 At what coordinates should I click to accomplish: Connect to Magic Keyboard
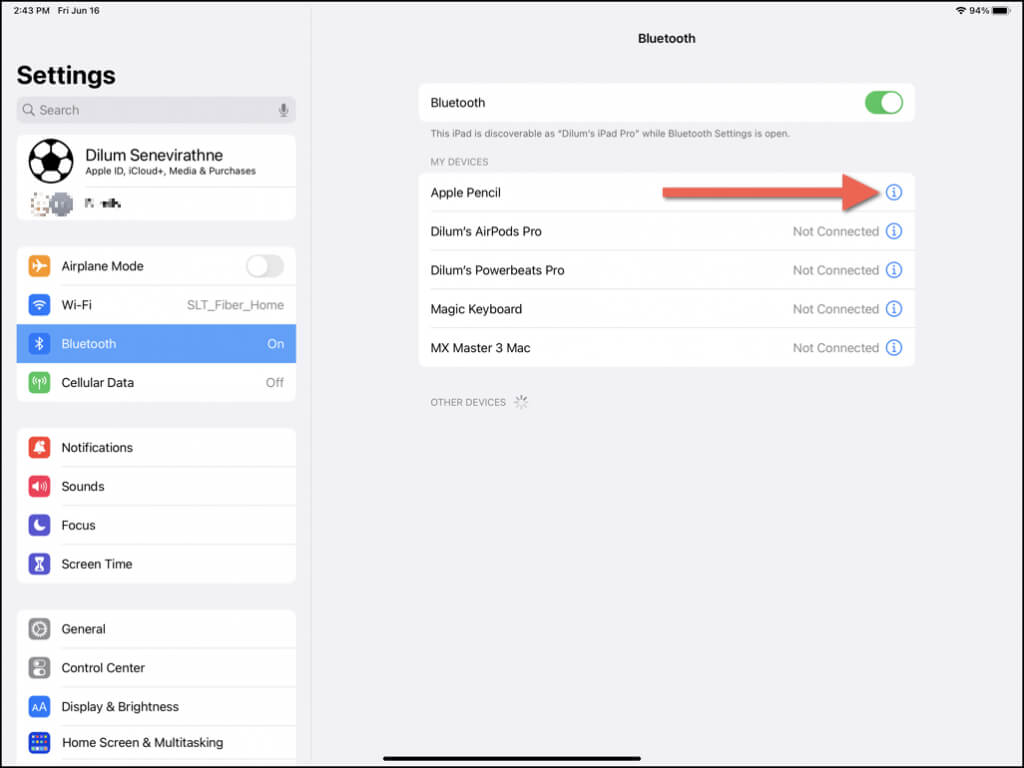pyautogui.click(x=666, y=309)
